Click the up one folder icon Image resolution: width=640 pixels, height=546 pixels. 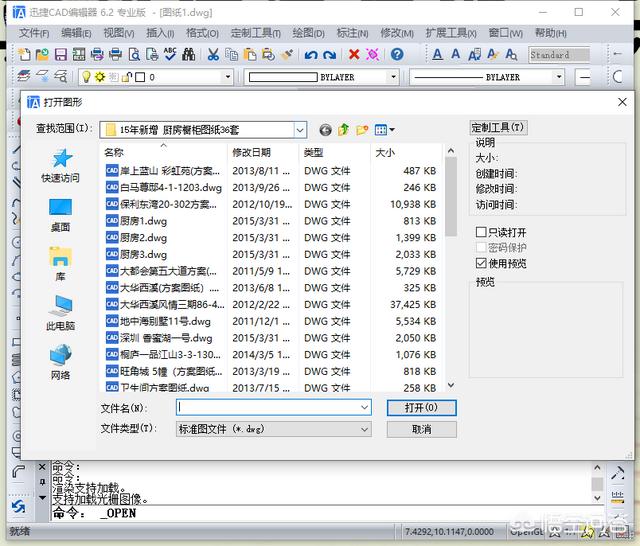(344, 129)
